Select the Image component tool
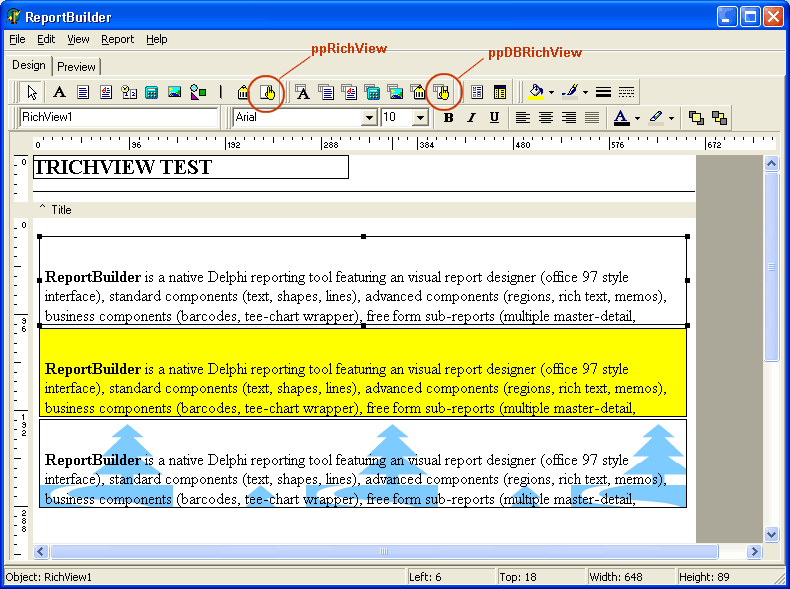 (x=175, y=92)
